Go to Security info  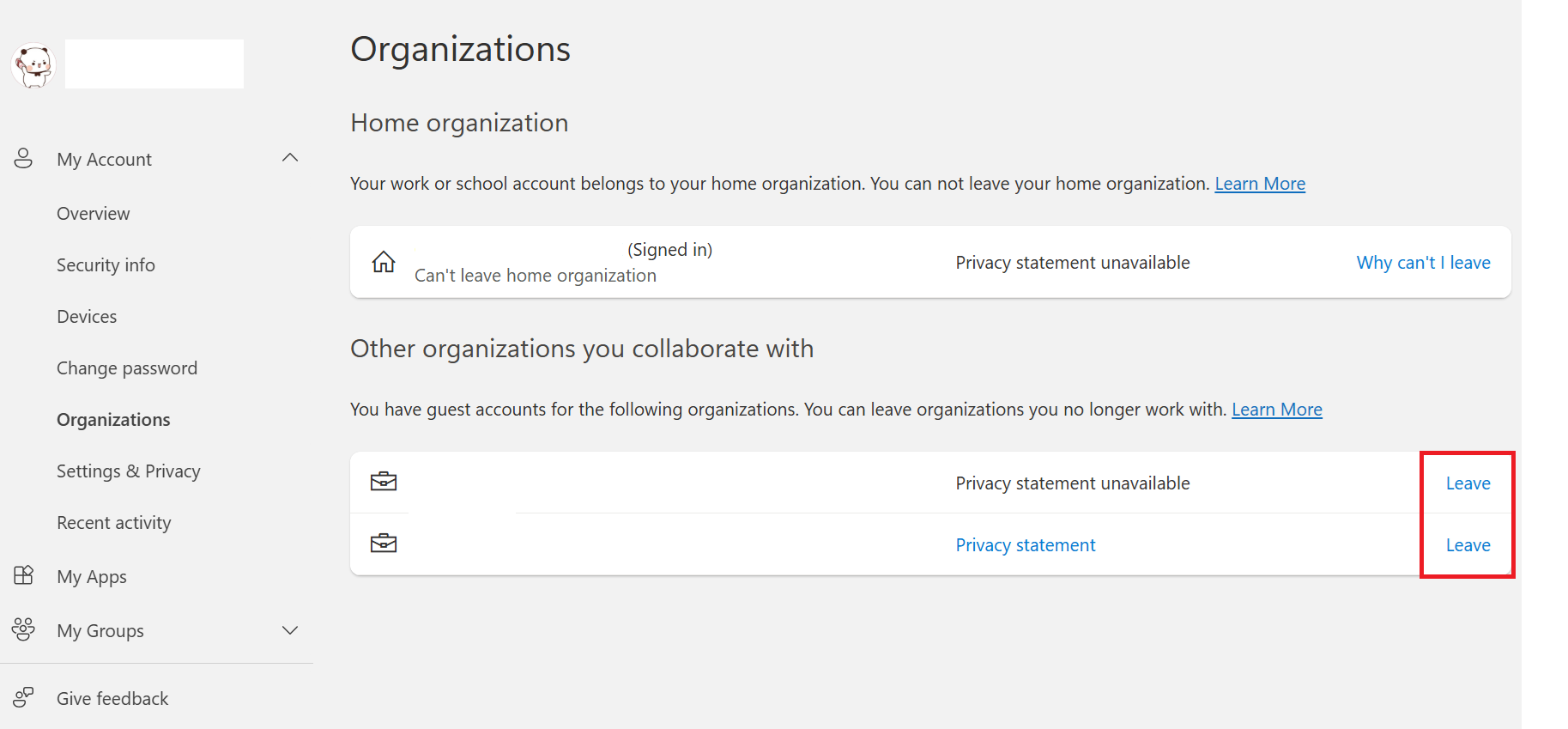(x=106, y=265)
